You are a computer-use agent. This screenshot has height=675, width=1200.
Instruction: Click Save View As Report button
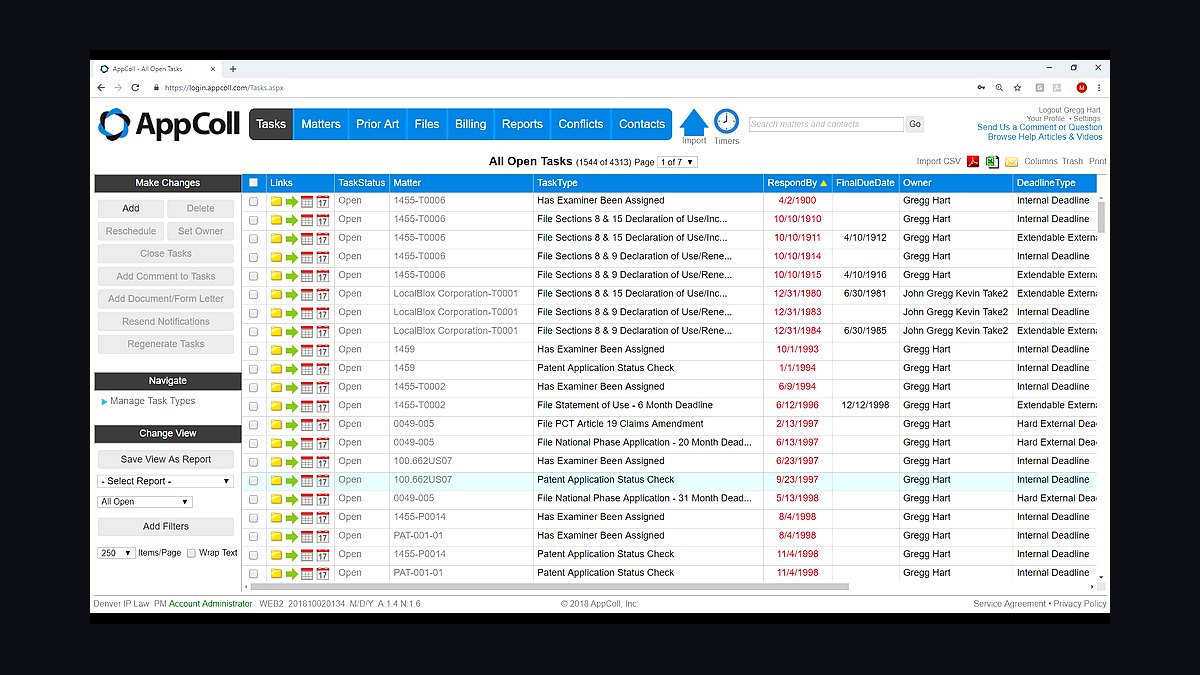coord(165,459)
